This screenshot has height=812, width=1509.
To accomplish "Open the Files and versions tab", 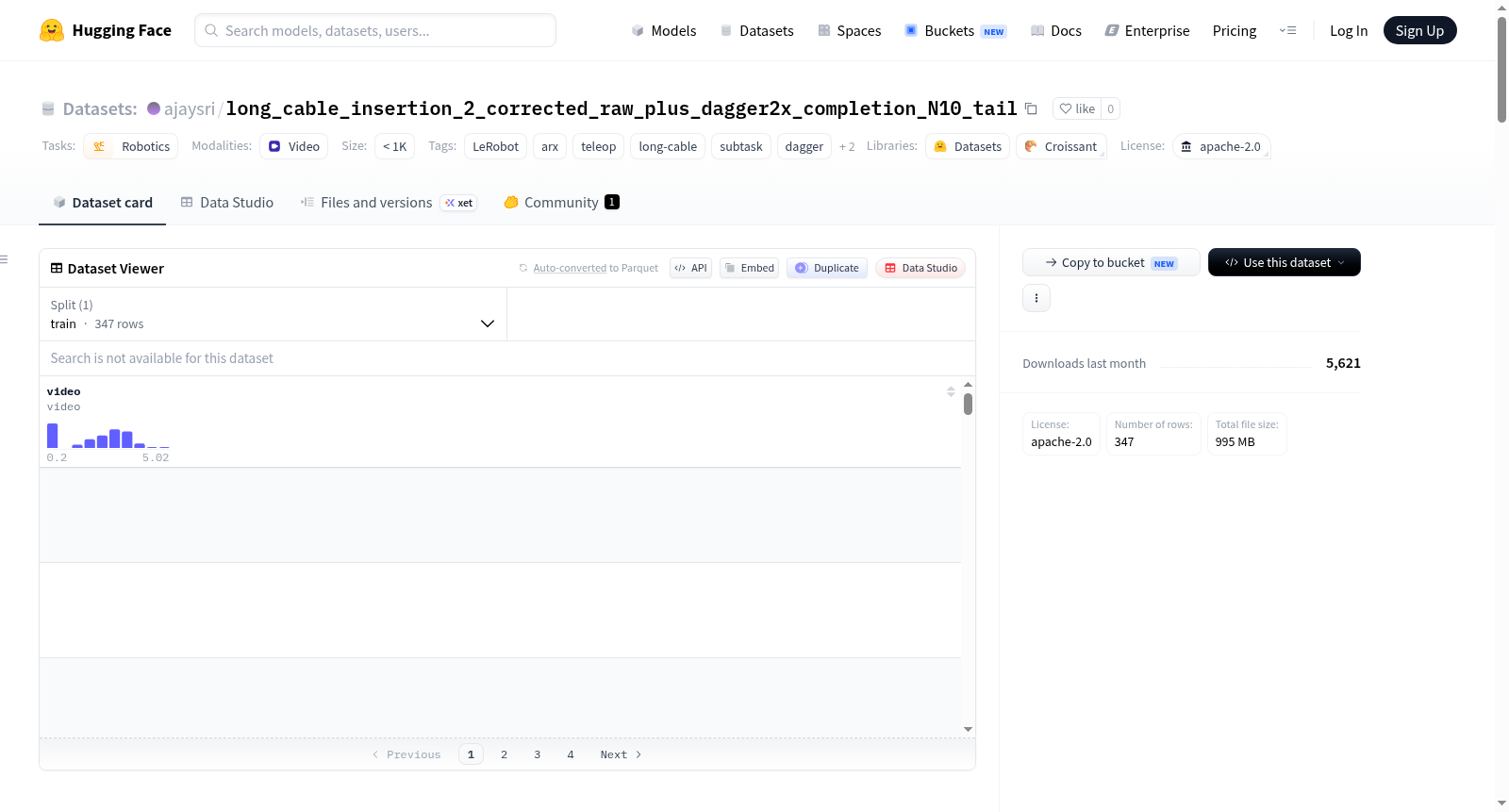I will pyautogui.click(x=389, y=202).
